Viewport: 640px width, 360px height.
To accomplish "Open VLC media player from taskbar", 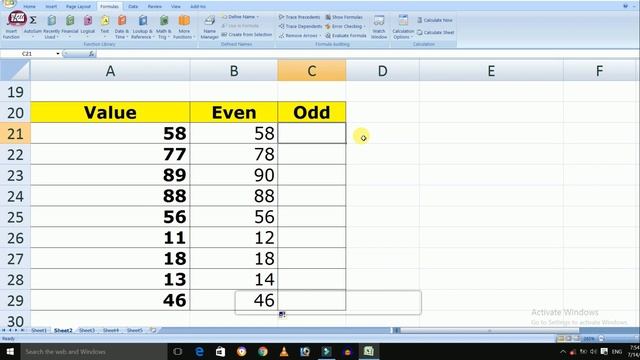I will pos(284,351).
